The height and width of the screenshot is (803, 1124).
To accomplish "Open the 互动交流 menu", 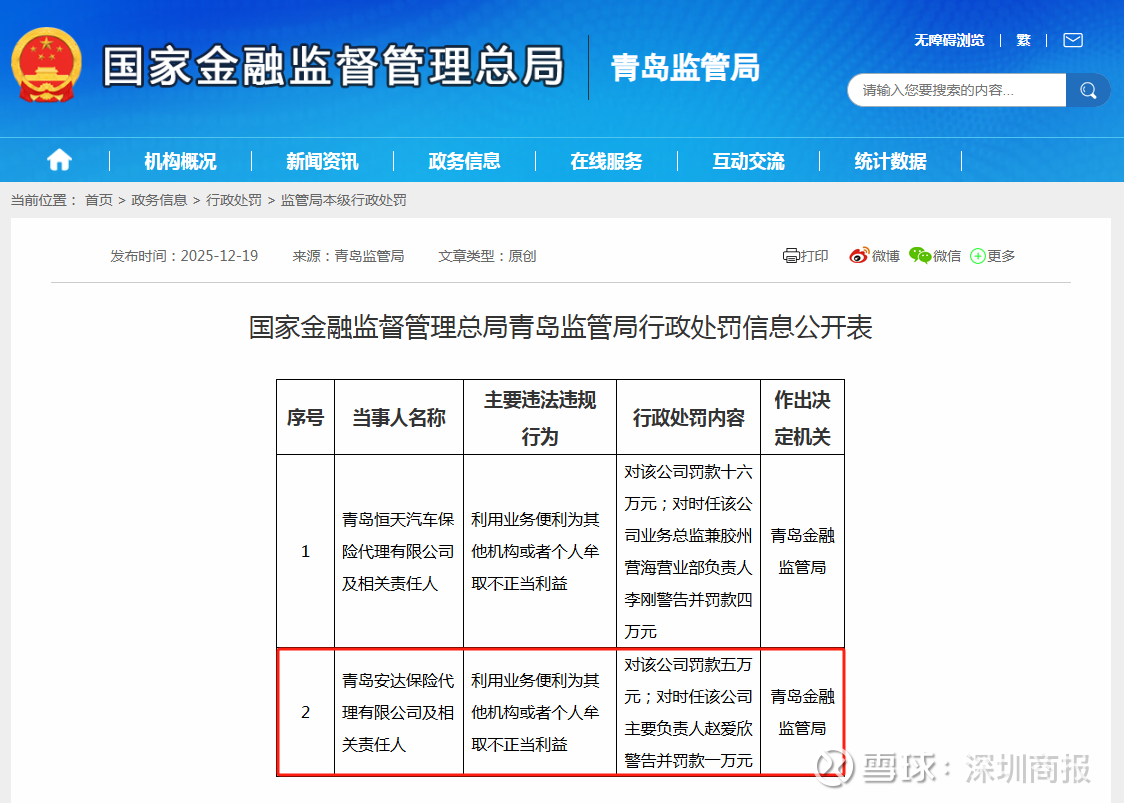I will [x=748, y=161].
